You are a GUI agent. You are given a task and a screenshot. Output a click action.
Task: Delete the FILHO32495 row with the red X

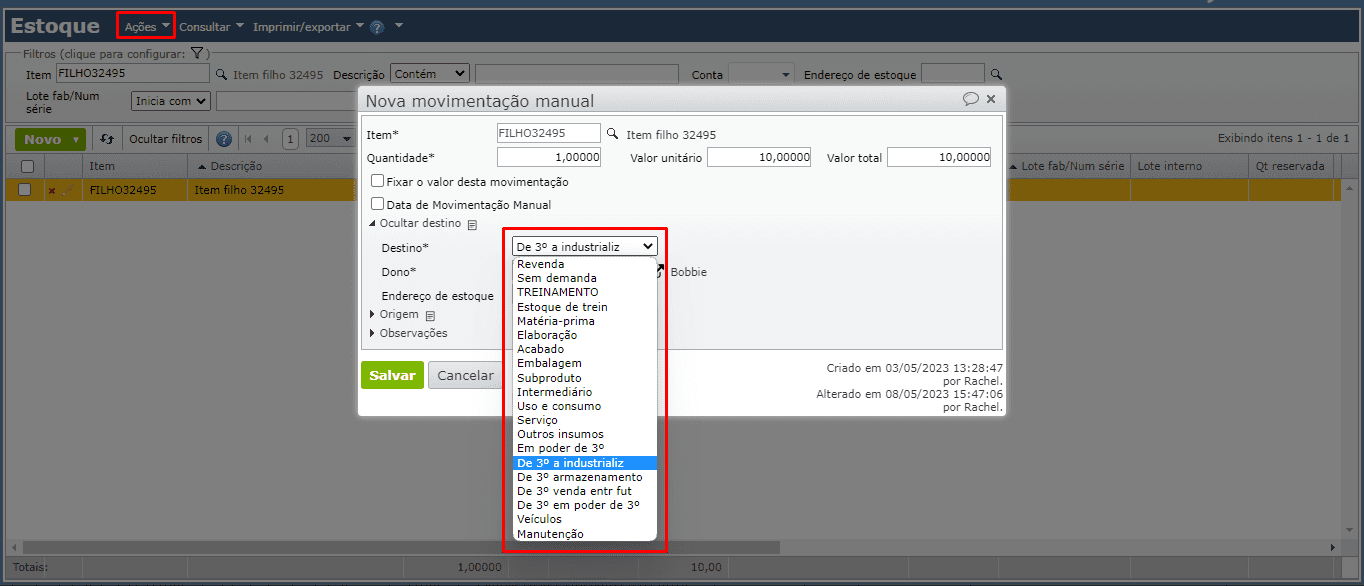[52, 190]
